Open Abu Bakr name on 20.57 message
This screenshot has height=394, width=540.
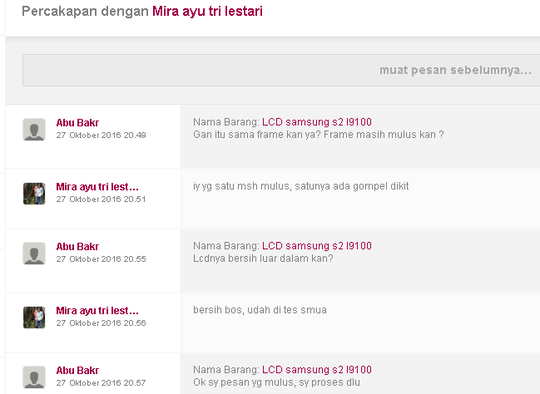coord(77,371)
